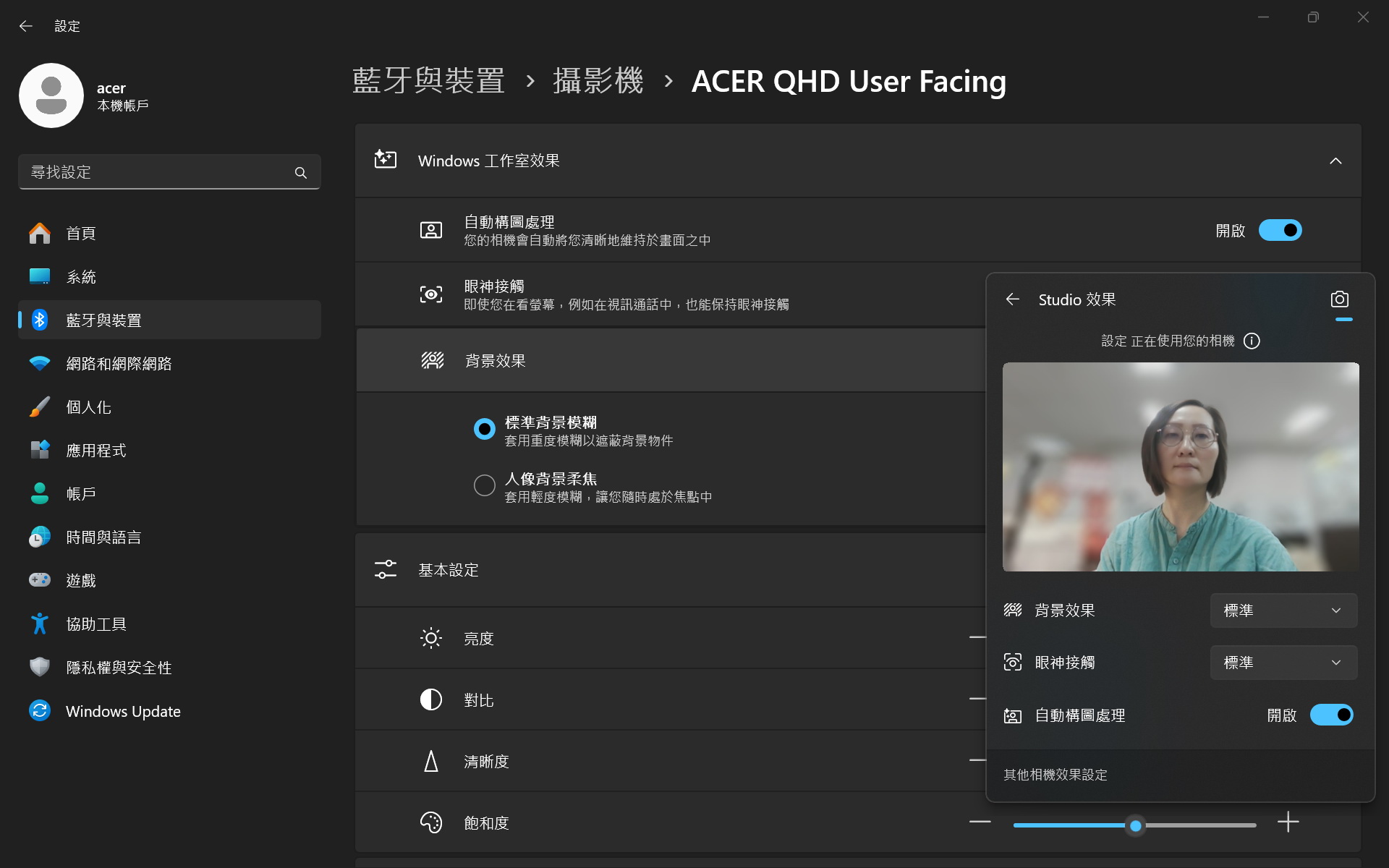Select 人像背景柔焦 radio button

[x=485, y=485]
